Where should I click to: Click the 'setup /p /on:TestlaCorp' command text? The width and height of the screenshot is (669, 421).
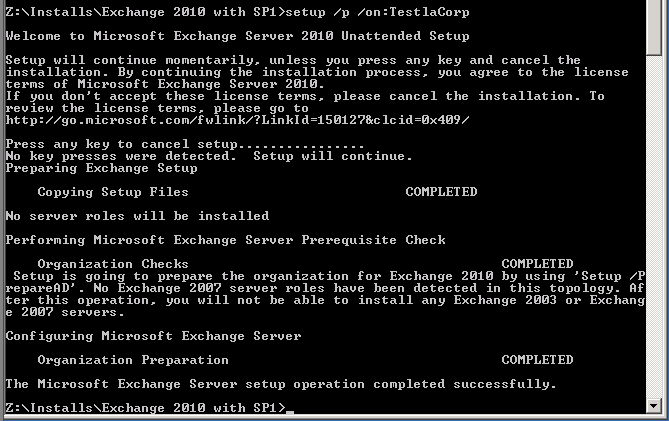(x=377, y=12)
